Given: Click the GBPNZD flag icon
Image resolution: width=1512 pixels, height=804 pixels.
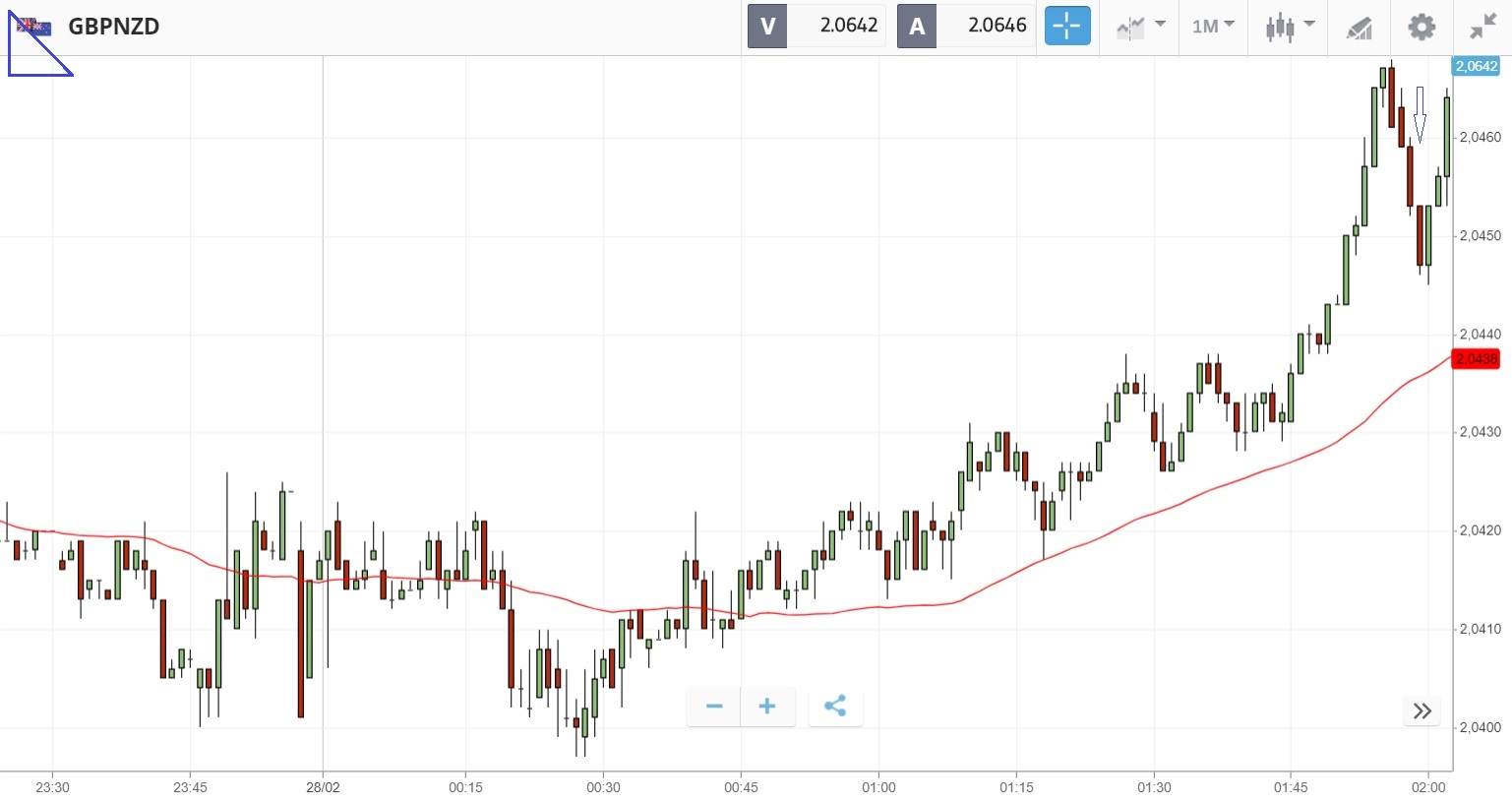Looking at the screenshot, I should point(34,27).
